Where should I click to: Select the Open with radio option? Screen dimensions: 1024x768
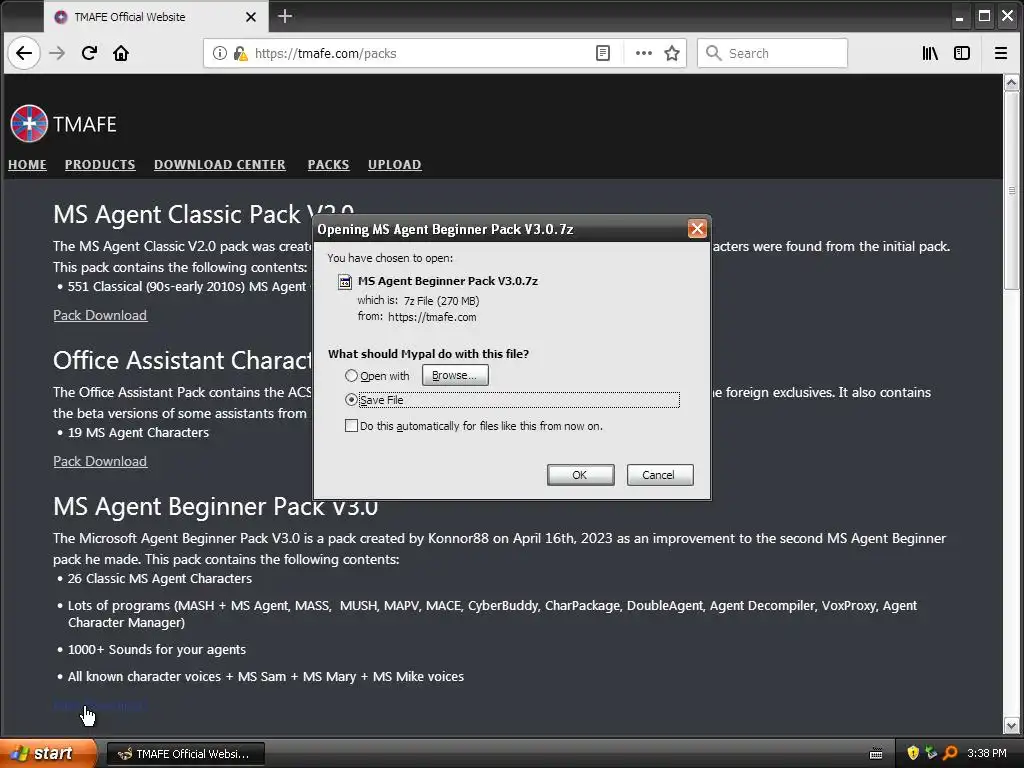point(351,376)
